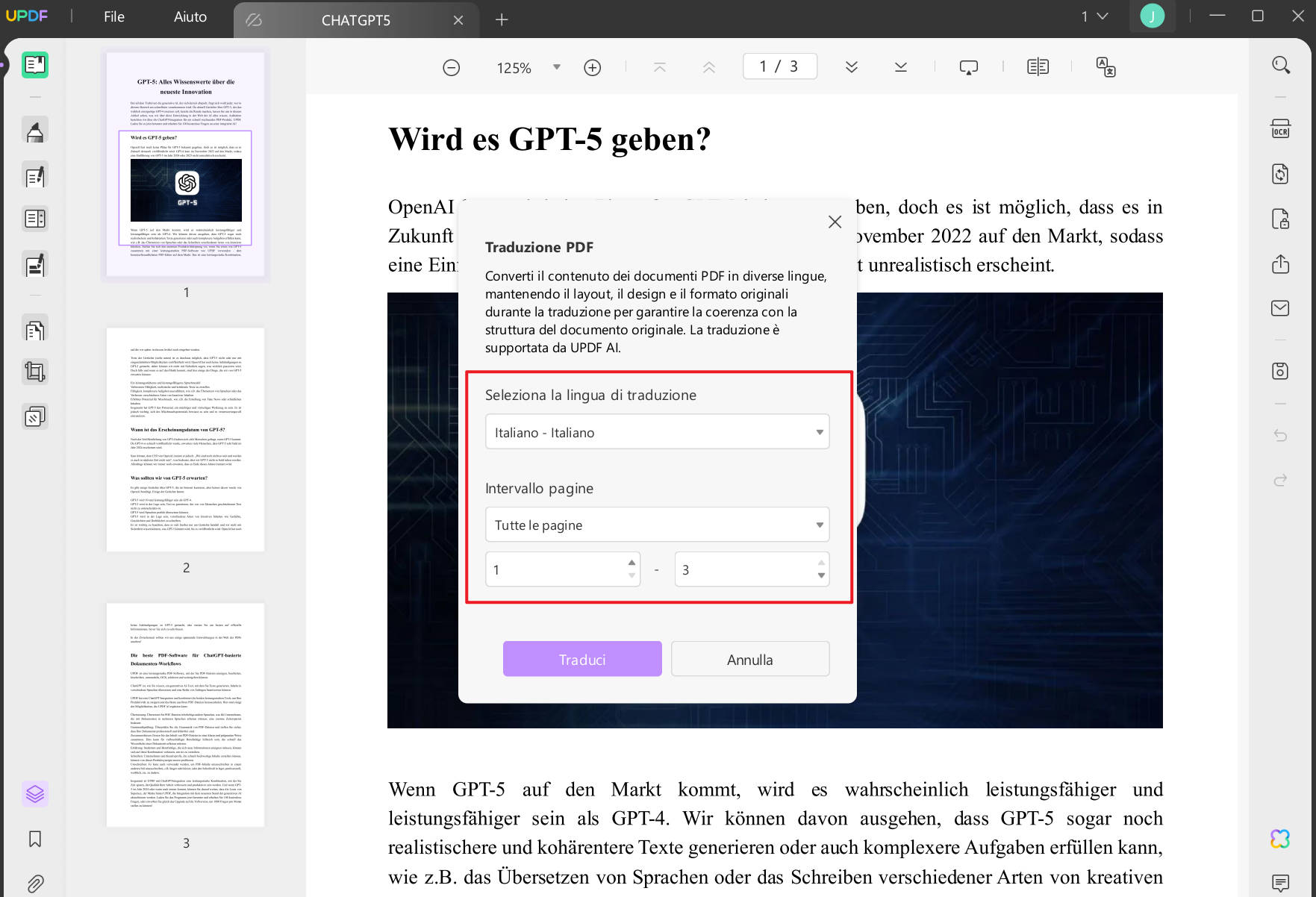
Task: Open the comments panel icon at bottom right
Action: [1281, 884]
